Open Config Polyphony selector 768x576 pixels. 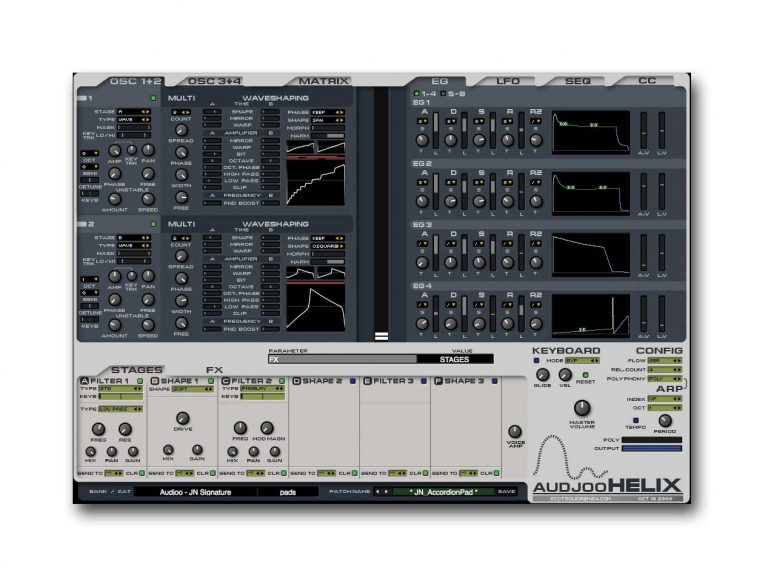665,379
